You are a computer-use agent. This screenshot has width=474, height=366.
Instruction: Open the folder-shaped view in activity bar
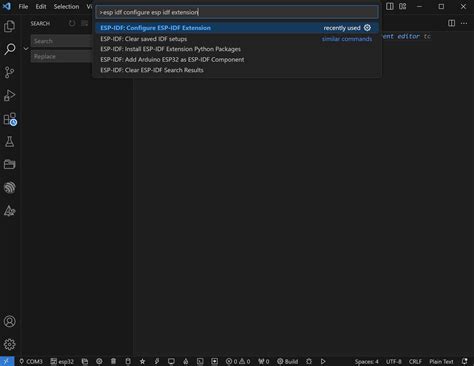pyautogui.click(x=10, y=165)
